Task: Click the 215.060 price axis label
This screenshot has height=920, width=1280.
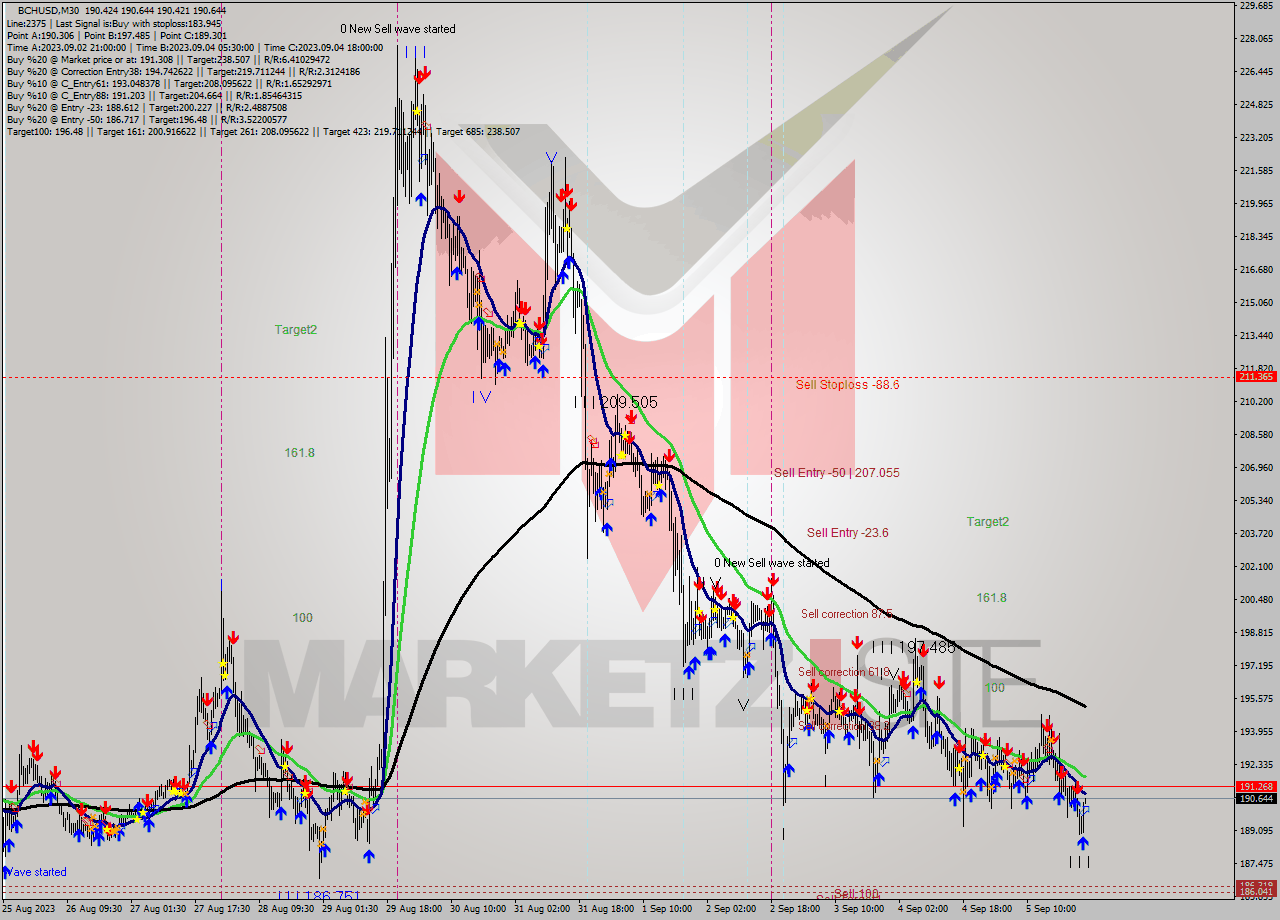Action: coord(1256,303)
